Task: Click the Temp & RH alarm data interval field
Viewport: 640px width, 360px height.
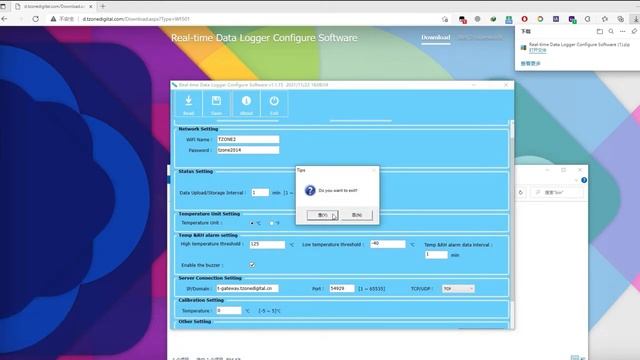Action: 436,255
